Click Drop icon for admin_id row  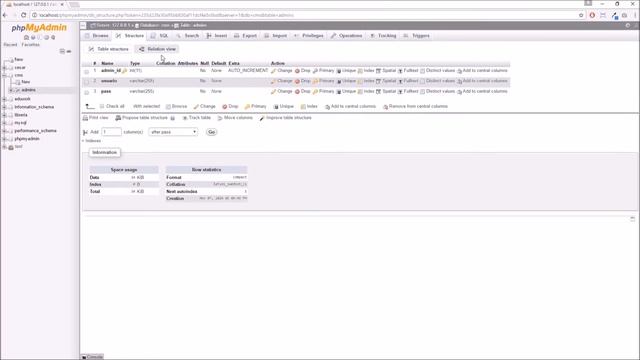298,71
